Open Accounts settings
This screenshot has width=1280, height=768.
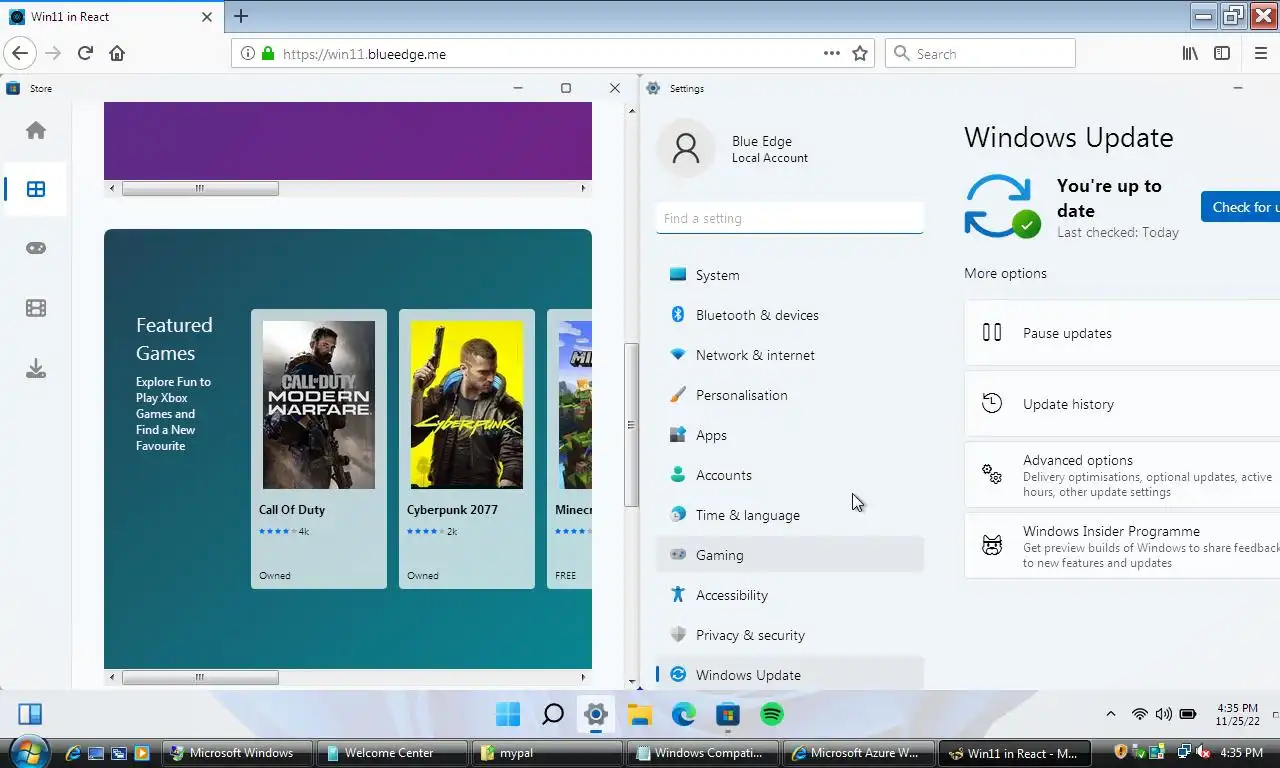click(790, 475)
